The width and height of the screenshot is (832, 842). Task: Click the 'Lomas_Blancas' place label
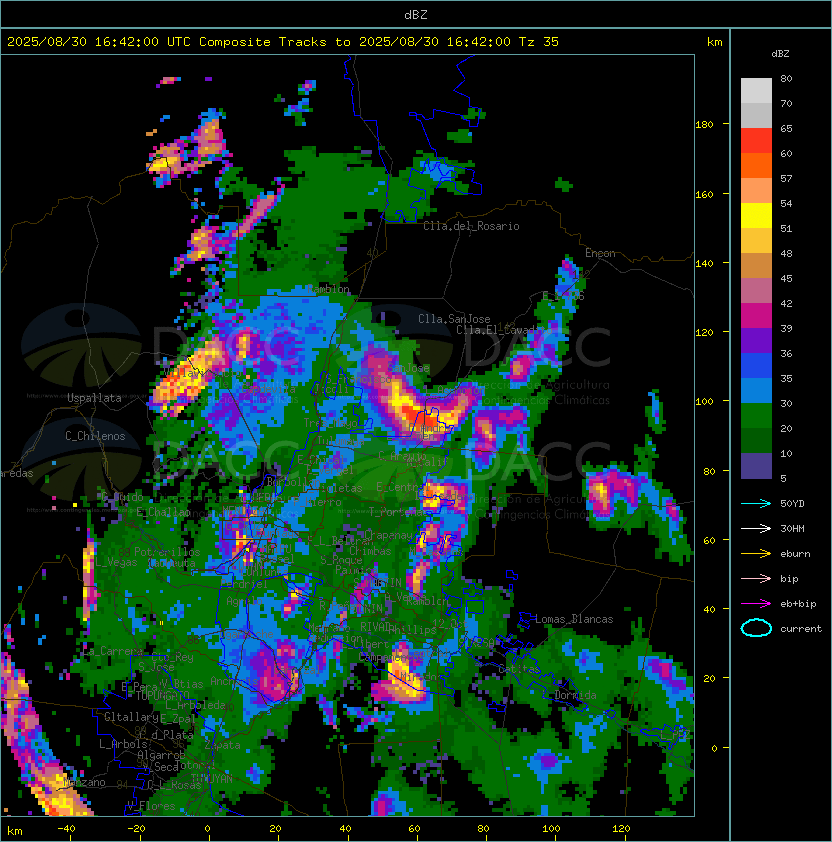pyautogui.click(x=574, y=619)
